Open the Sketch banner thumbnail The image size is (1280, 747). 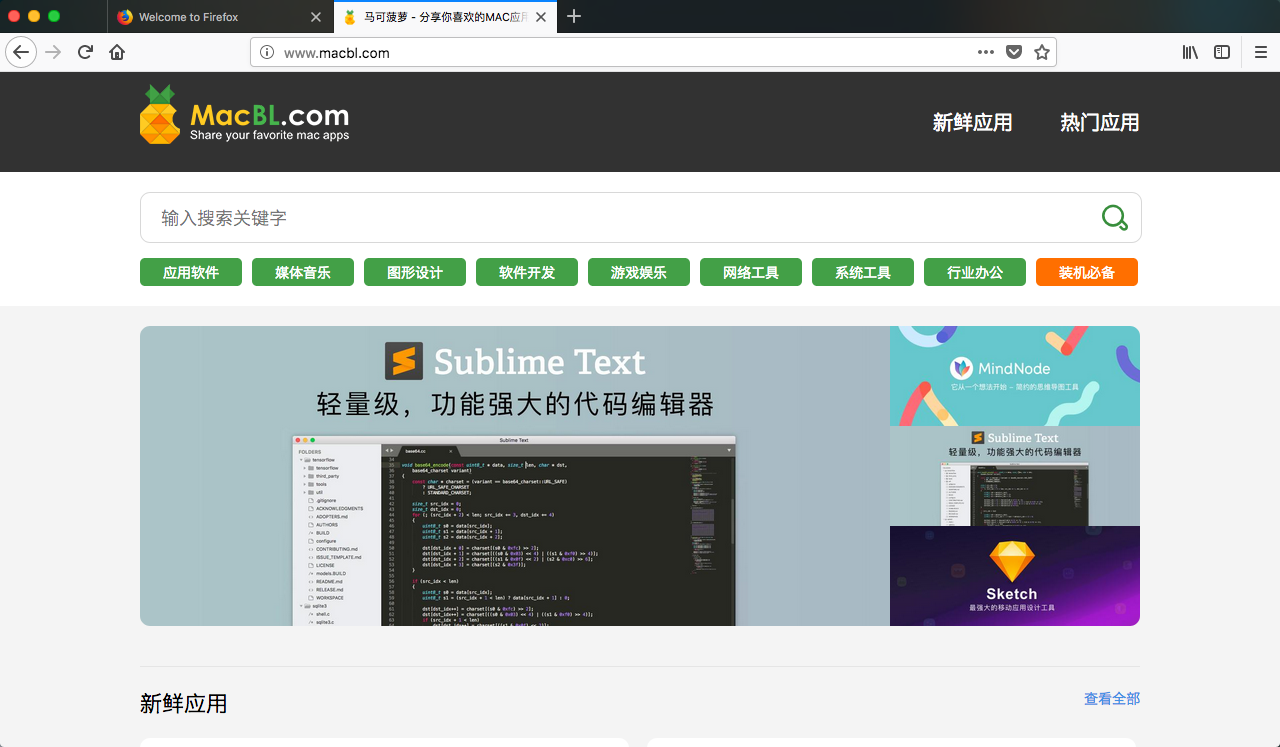tap(1015, 576)
